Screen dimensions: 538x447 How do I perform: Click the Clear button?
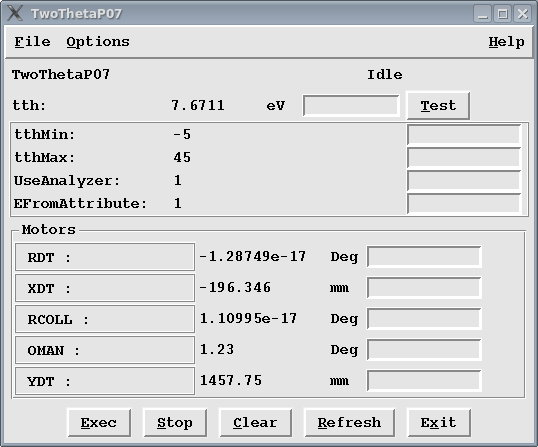pos(255,423)
